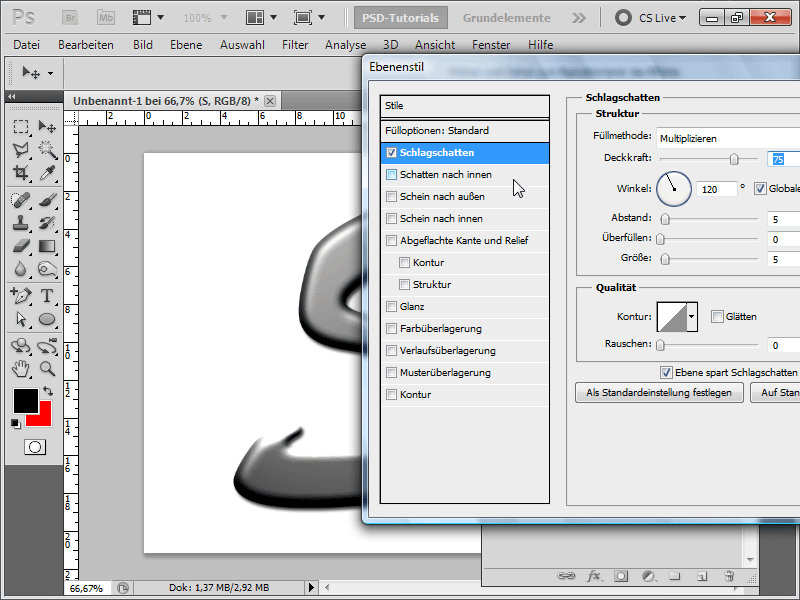Select the Zoom tool in toolbox
The width and height of the screenshot is (800, 600).
pos(47,368)
